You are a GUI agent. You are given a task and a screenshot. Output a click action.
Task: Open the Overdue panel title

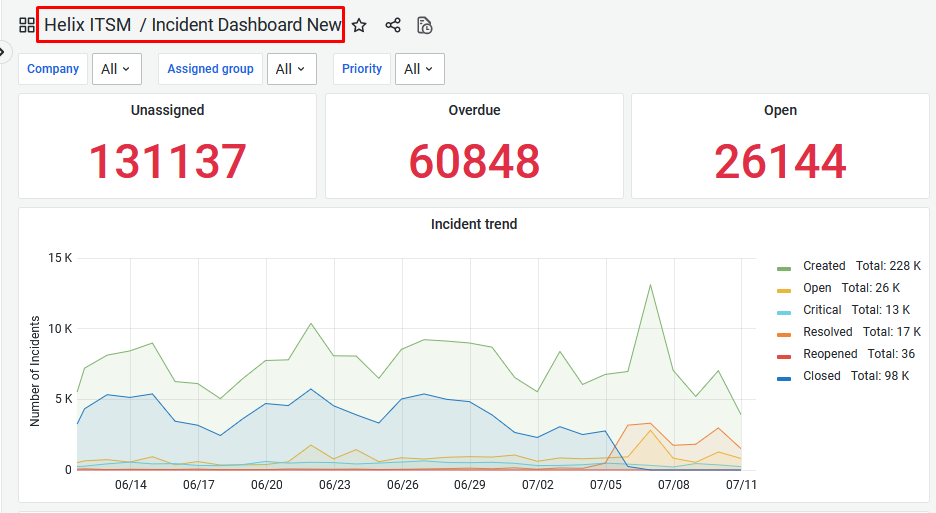475,110
